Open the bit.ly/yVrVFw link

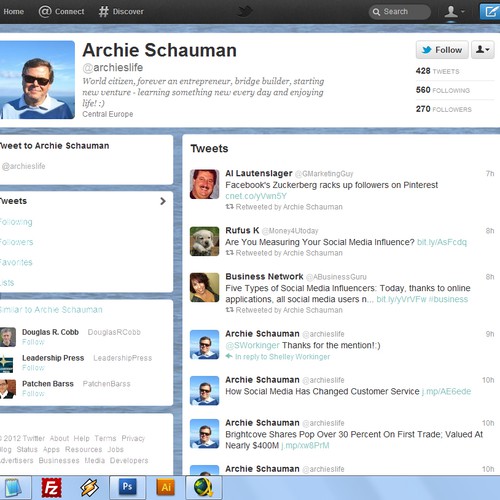[x=401, y=299]
